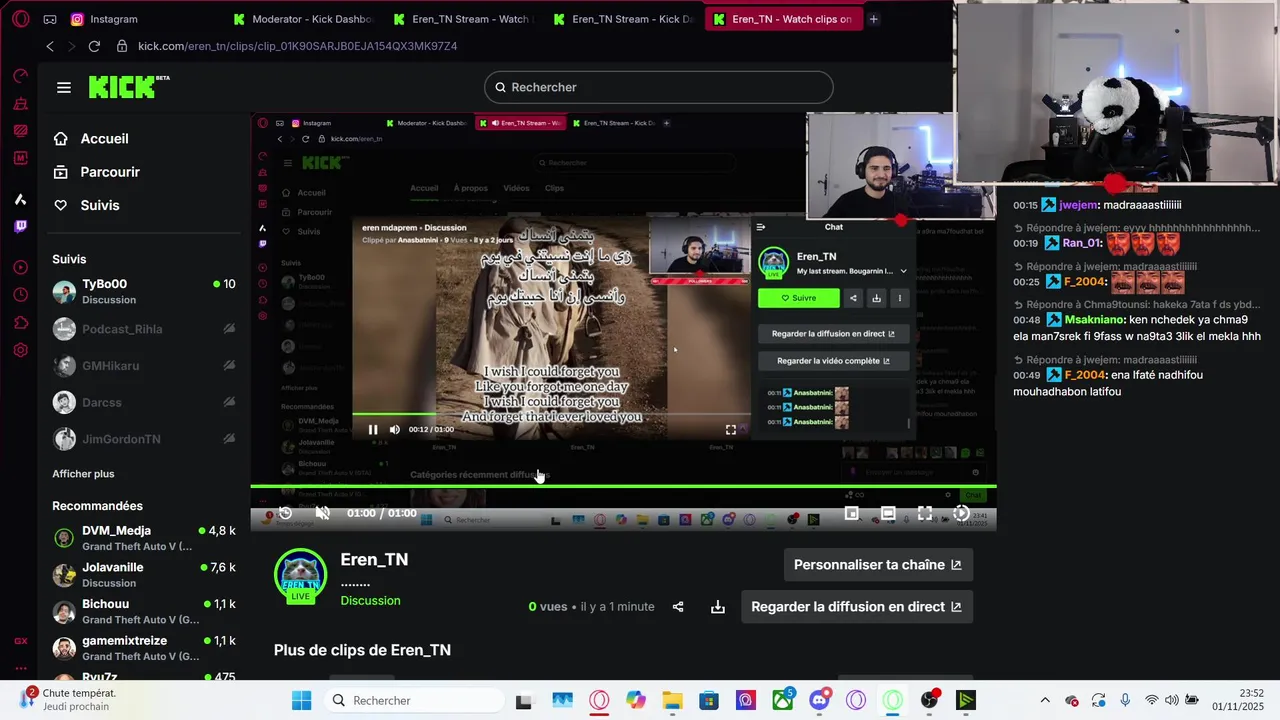The width and height of the screenshot is (1280, 720).
Task: Download the clip with the download icon
Action: click(718, 607)
